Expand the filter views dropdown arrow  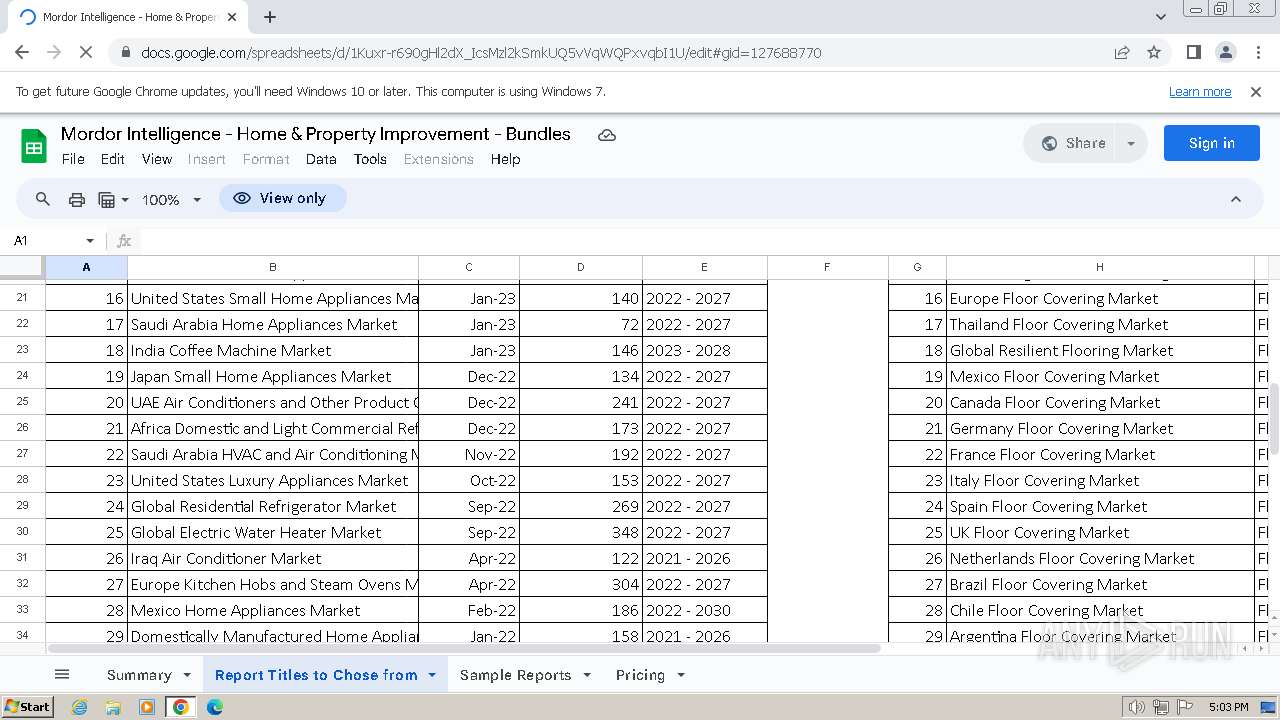tap(125, 200)
